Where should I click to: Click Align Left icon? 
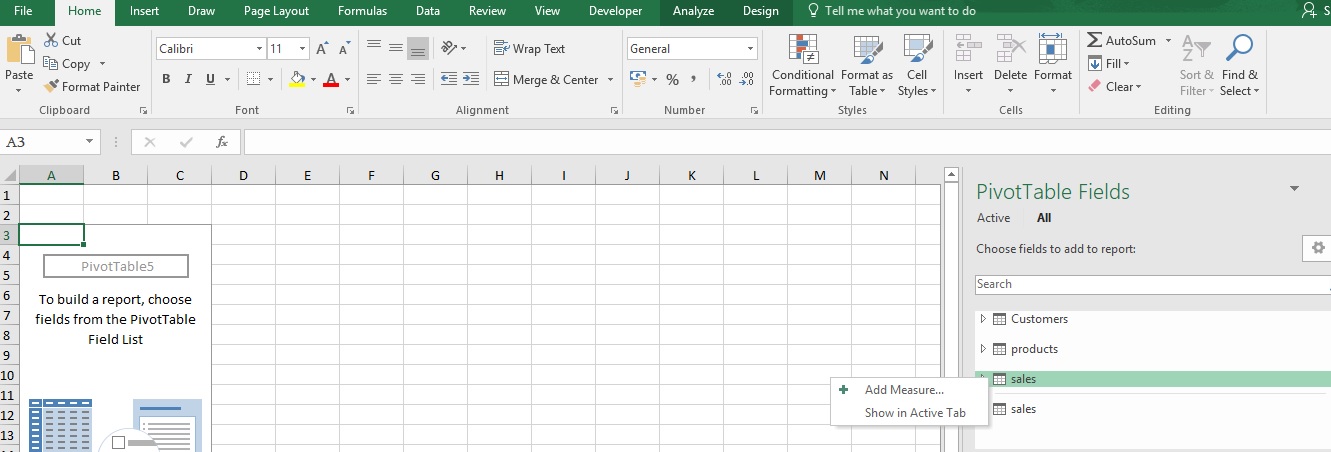click(x=373, y=79)
